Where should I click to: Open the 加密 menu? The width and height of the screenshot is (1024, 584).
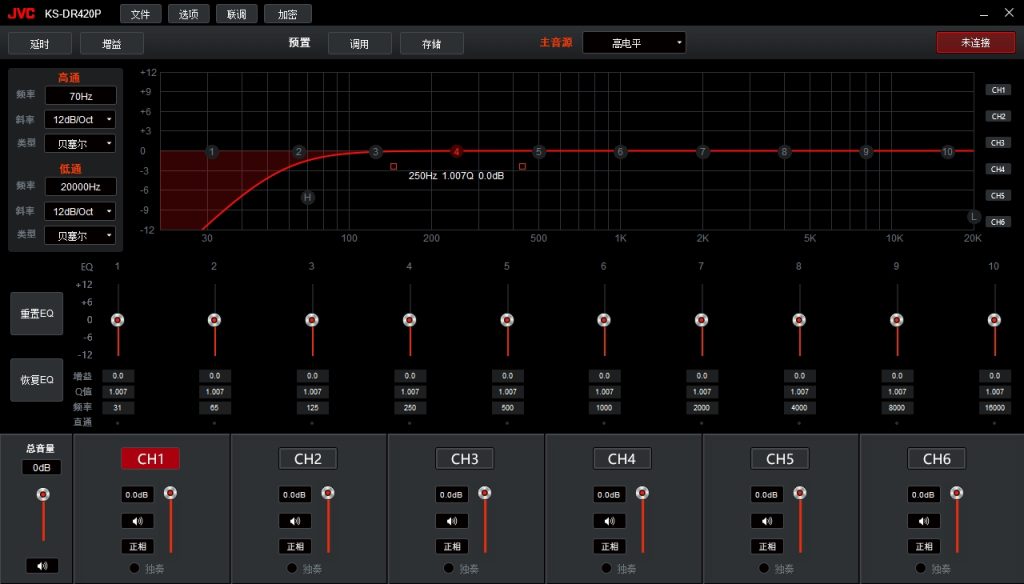287,14
